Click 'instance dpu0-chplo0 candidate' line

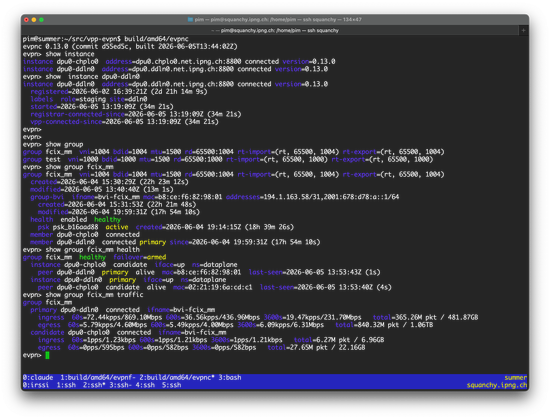pos(134,264)
